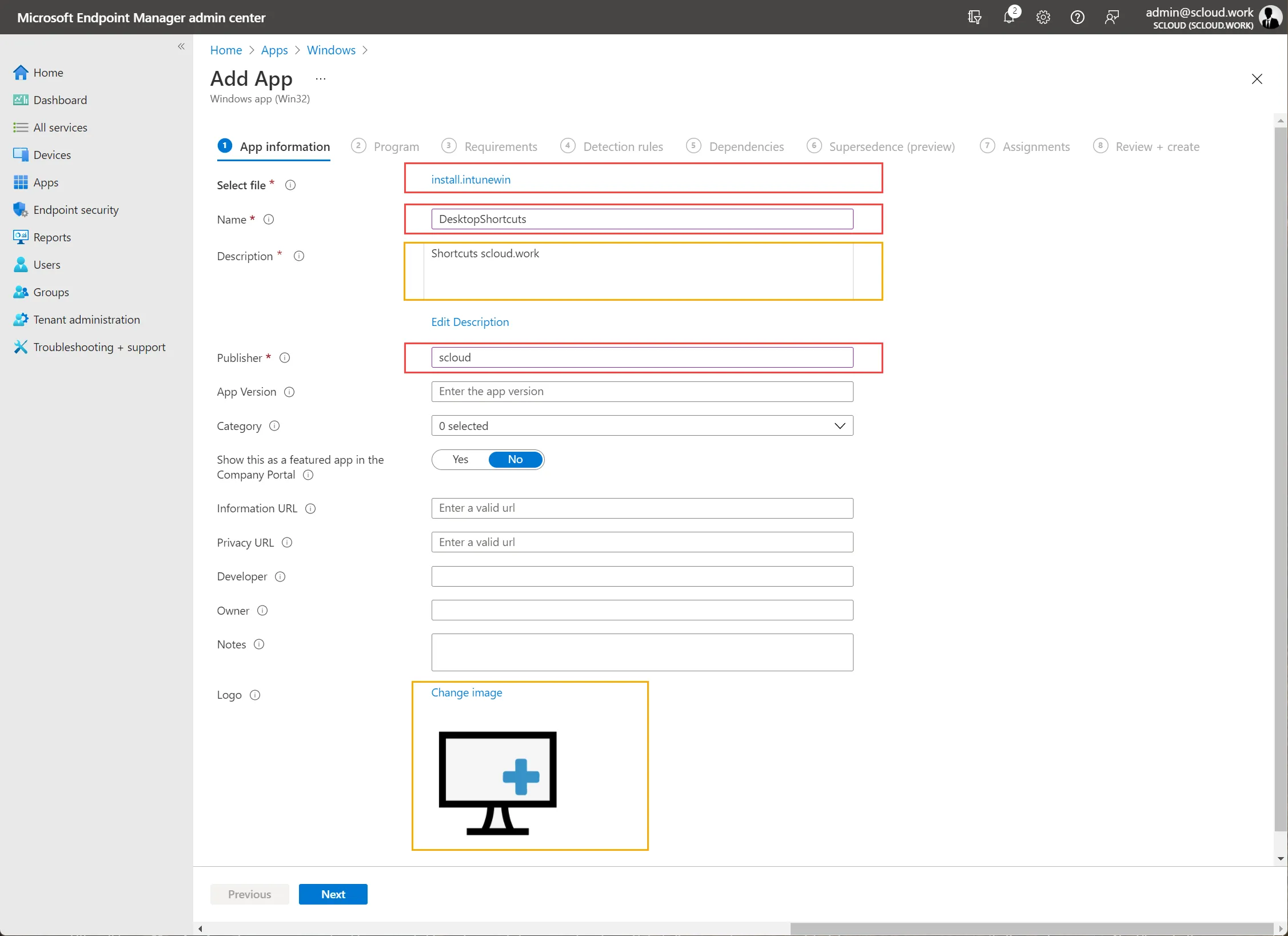Click the Description info icon
This screenshot has height=936, width=1288.
[x=299, y=256]
